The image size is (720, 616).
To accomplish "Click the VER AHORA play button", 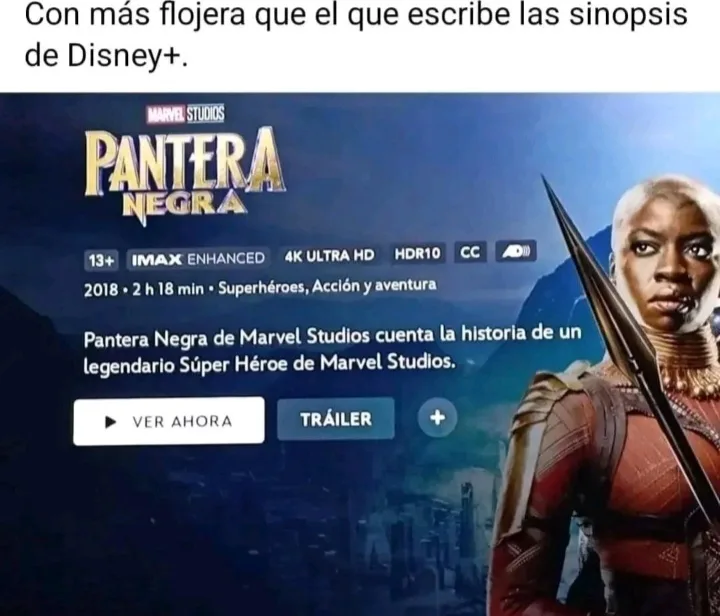I will click(169, 421).
